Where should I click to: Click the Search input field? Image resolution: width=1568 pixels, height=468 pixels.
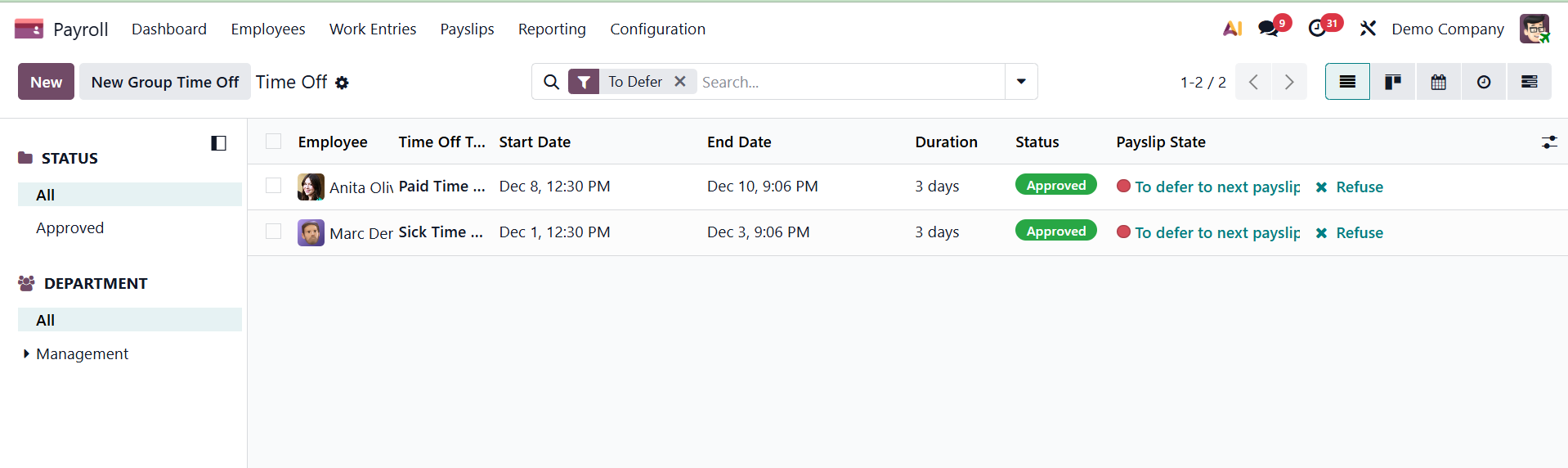850,82
